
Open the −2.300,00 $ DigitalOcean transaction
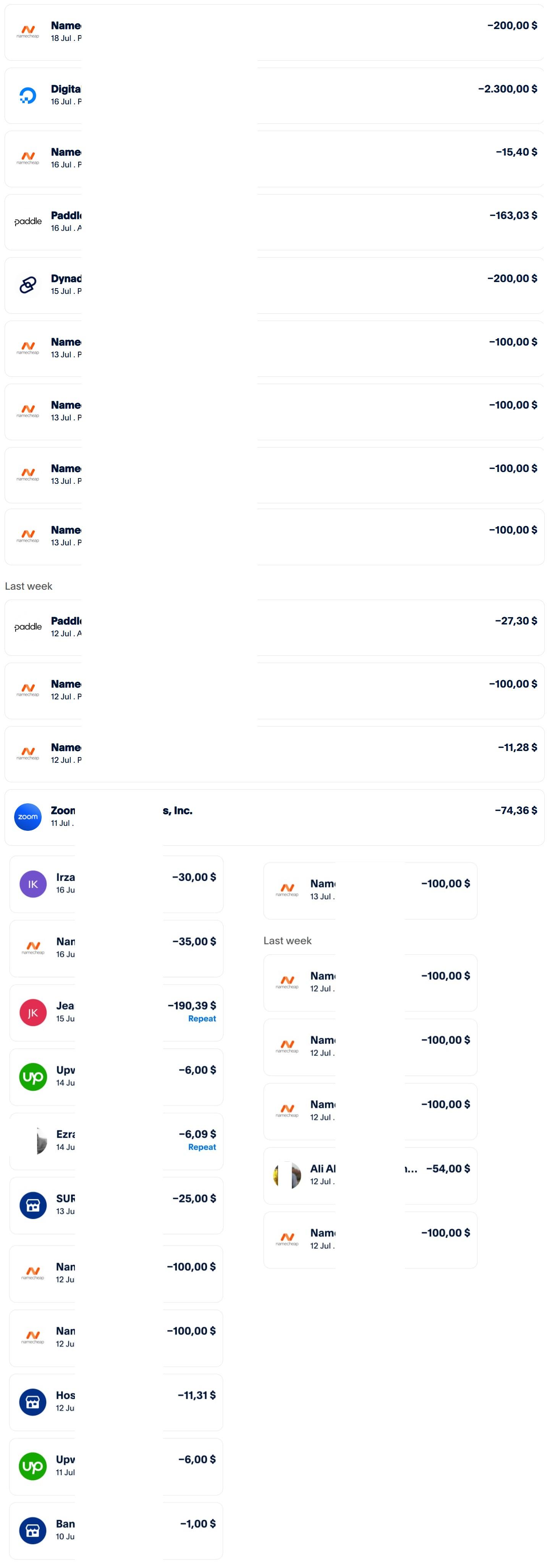274,96
